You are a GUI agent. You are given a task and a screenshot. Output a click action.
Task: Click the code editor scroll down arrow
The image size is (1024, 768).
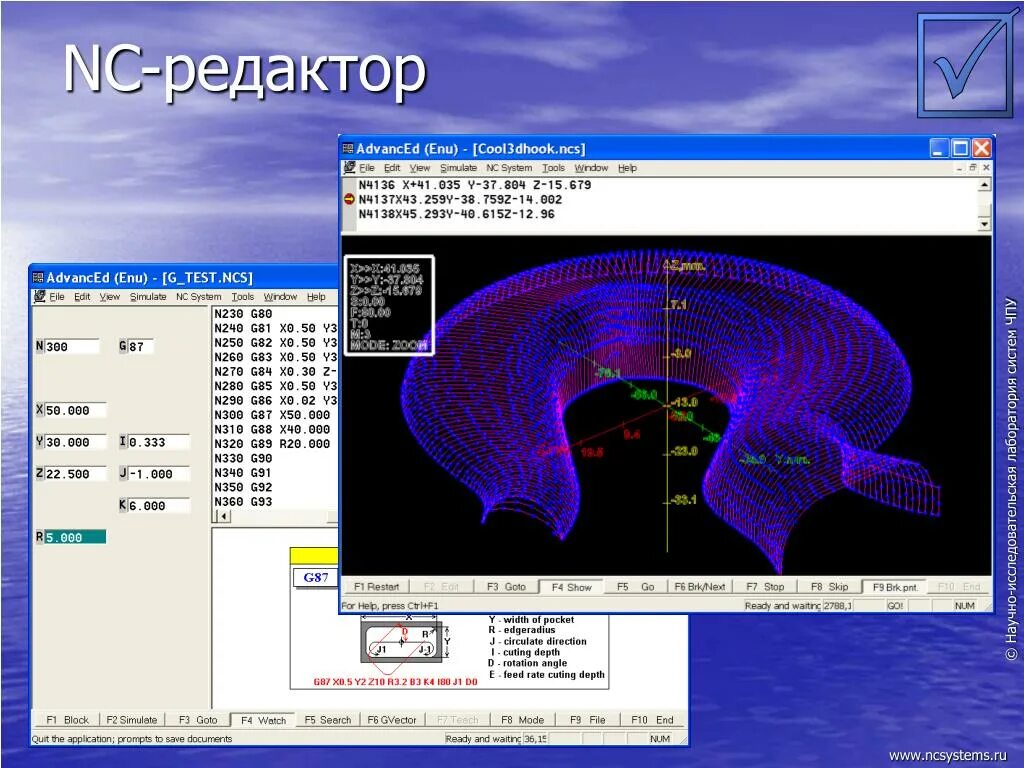984,224
